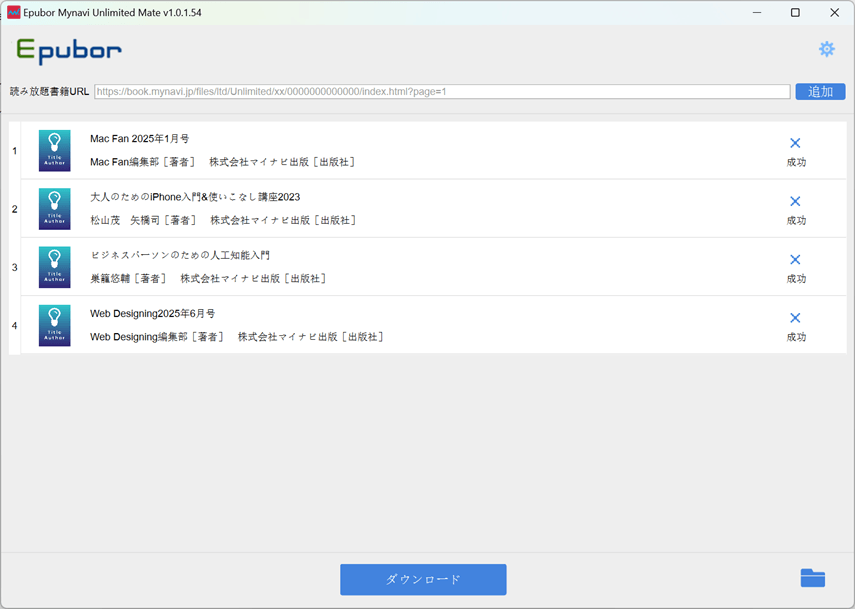The width and height of the screenshot is (855, 609).
Task: Open the output folder icon
Action: (812, 577)
